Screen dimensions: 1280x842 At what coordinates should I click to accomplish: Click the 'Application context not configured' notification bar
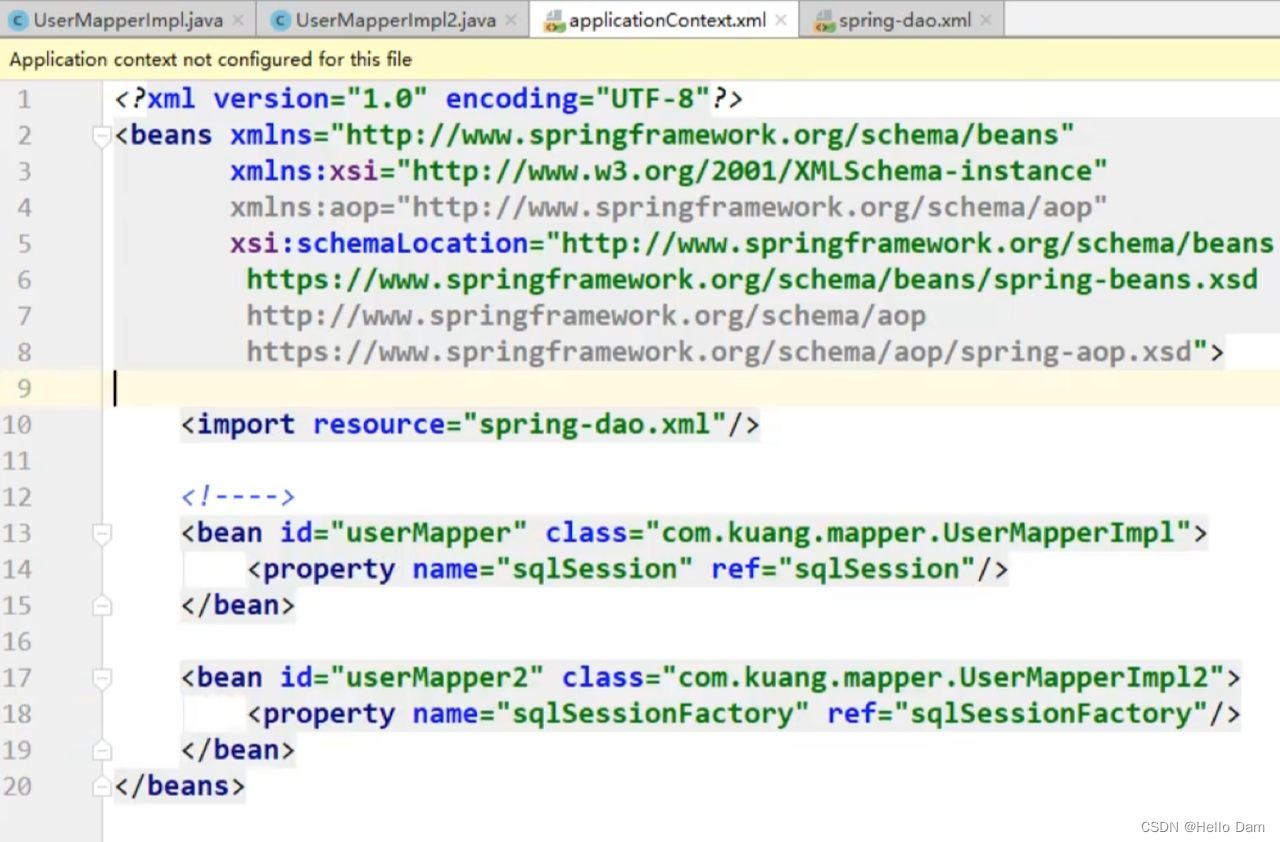tap(640, 60)
